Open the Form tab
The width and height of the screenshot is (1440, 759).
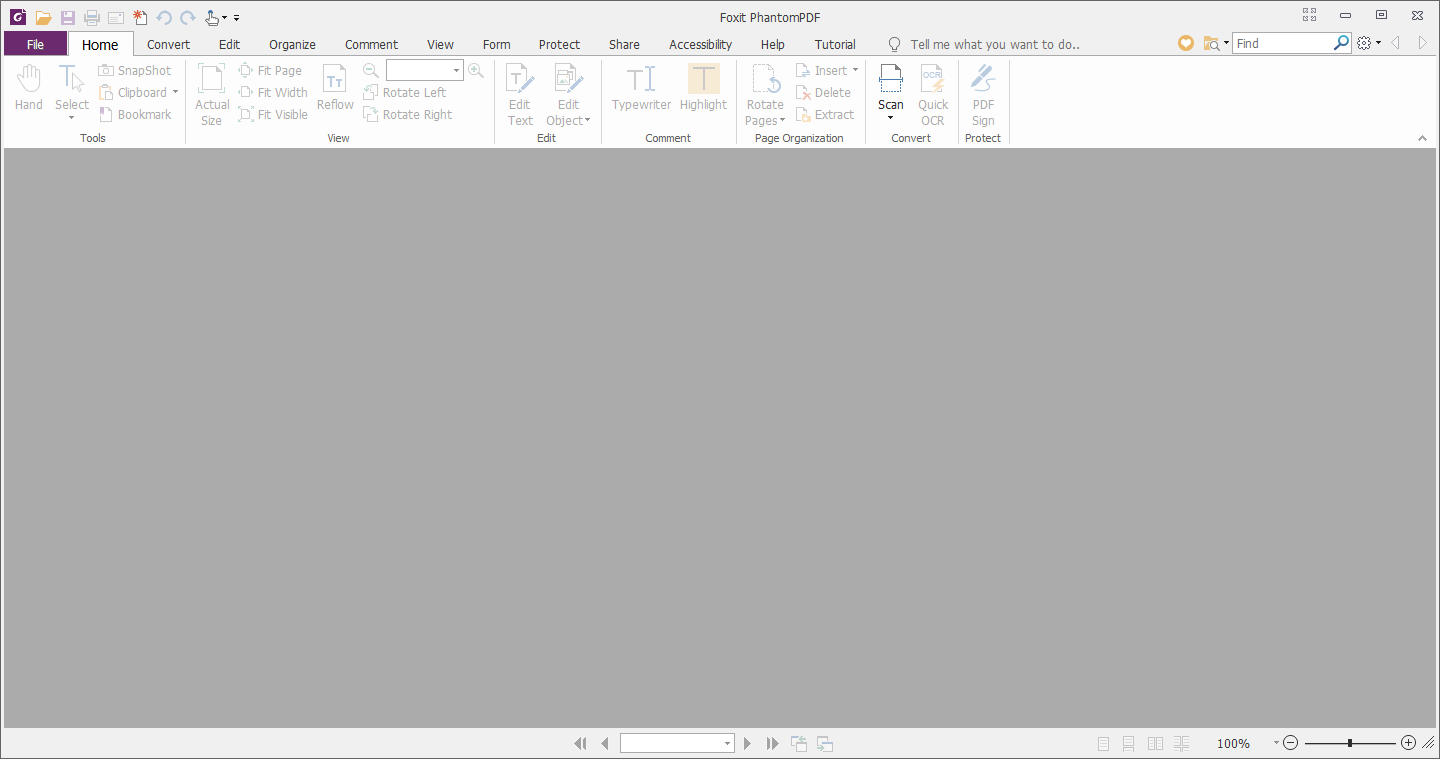tap(496, 44)
